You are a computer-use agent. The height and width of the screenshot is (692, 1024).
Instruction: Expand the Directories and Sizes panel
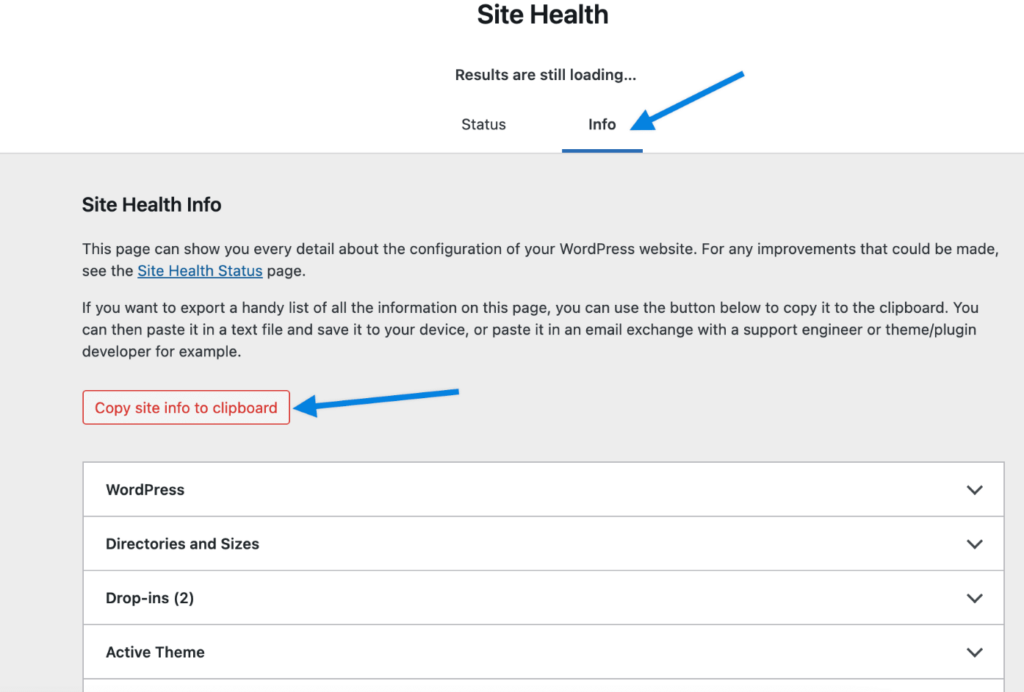click(543, 544)
